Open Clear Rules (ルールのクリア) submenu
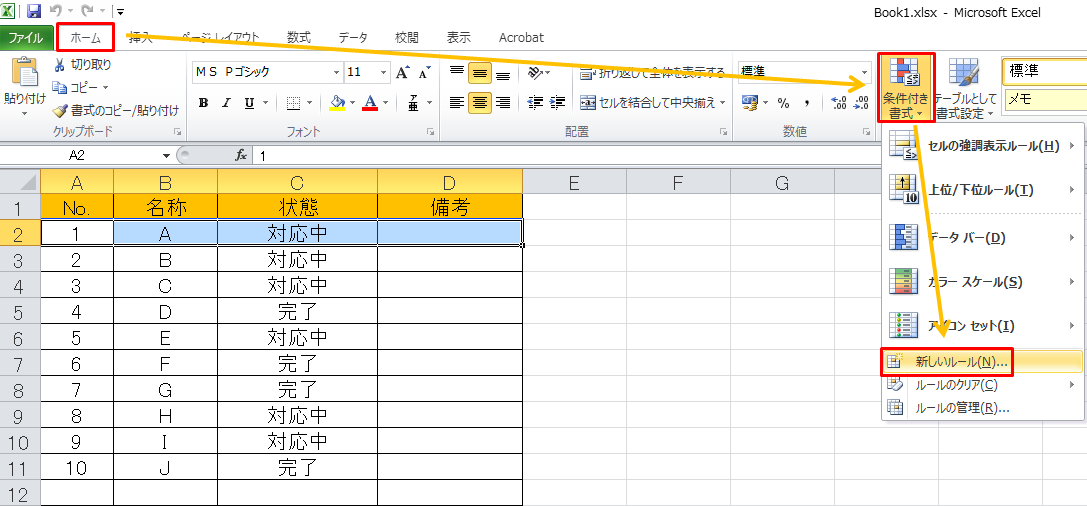 982,385
